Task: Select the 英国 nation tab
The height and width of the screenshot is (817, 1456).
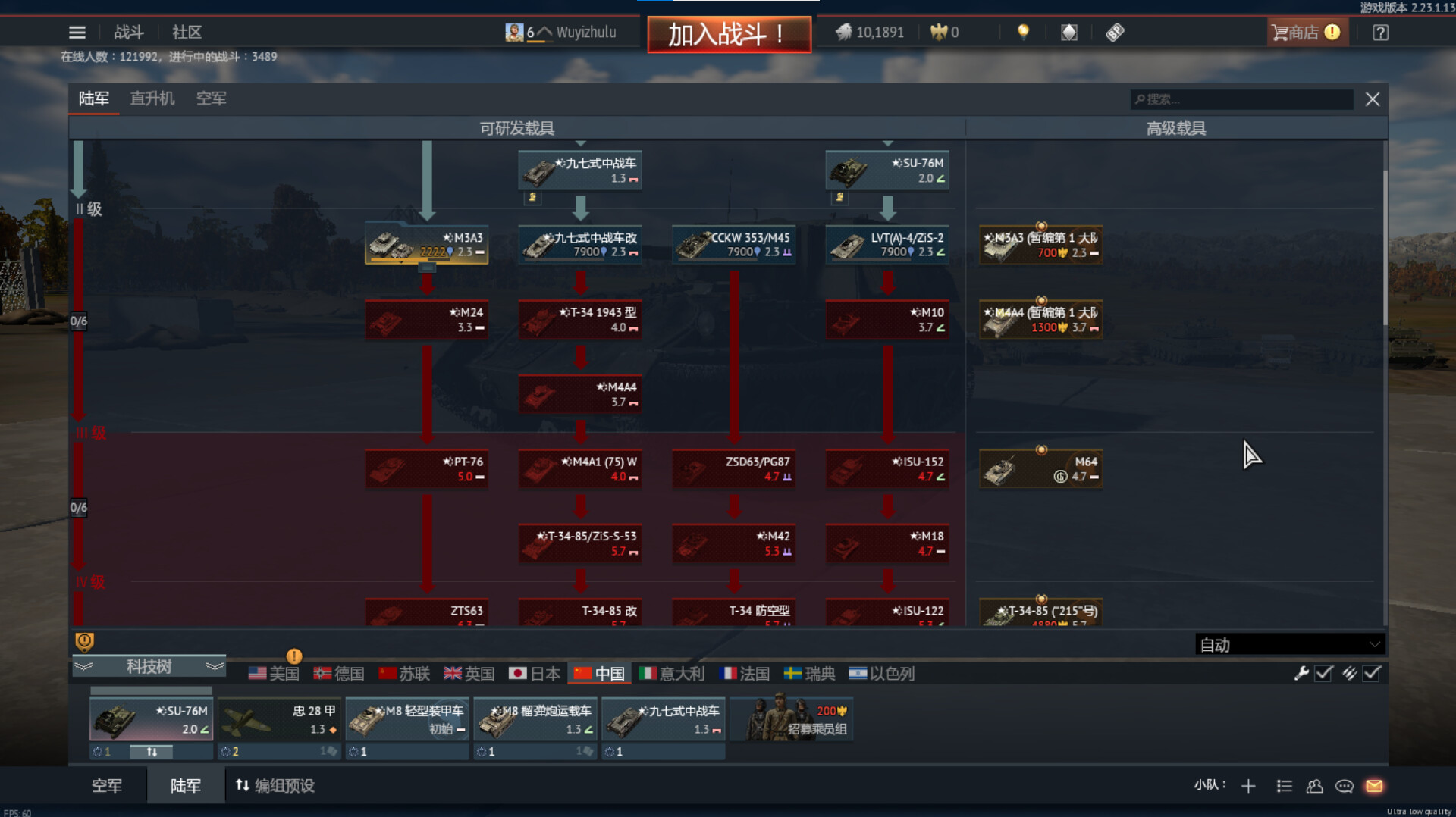Action: click(469, 674)
